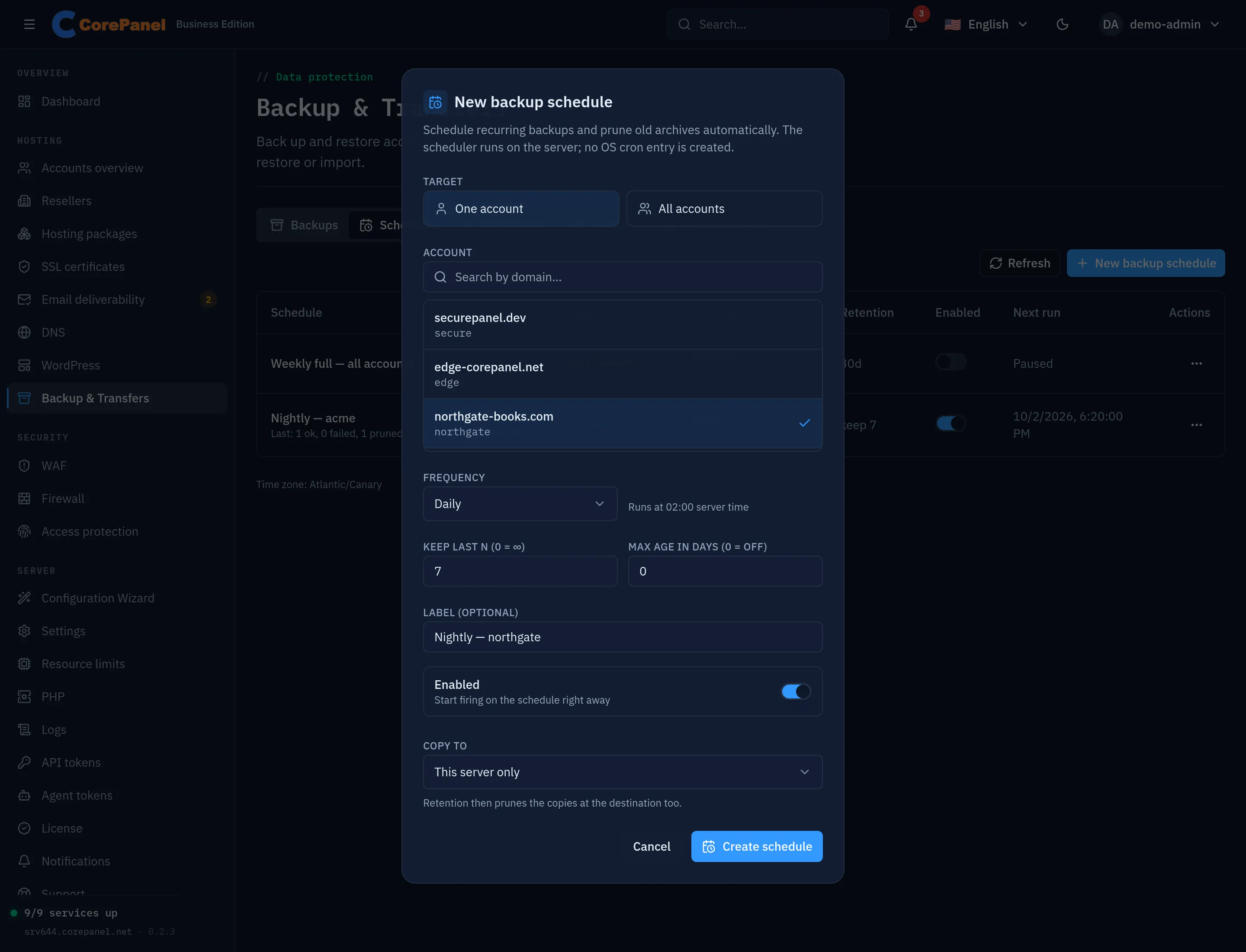Toggle the Enabled switch in the dialog
The width and height of the screenshot is (1246, 952).
pos(796,691)
